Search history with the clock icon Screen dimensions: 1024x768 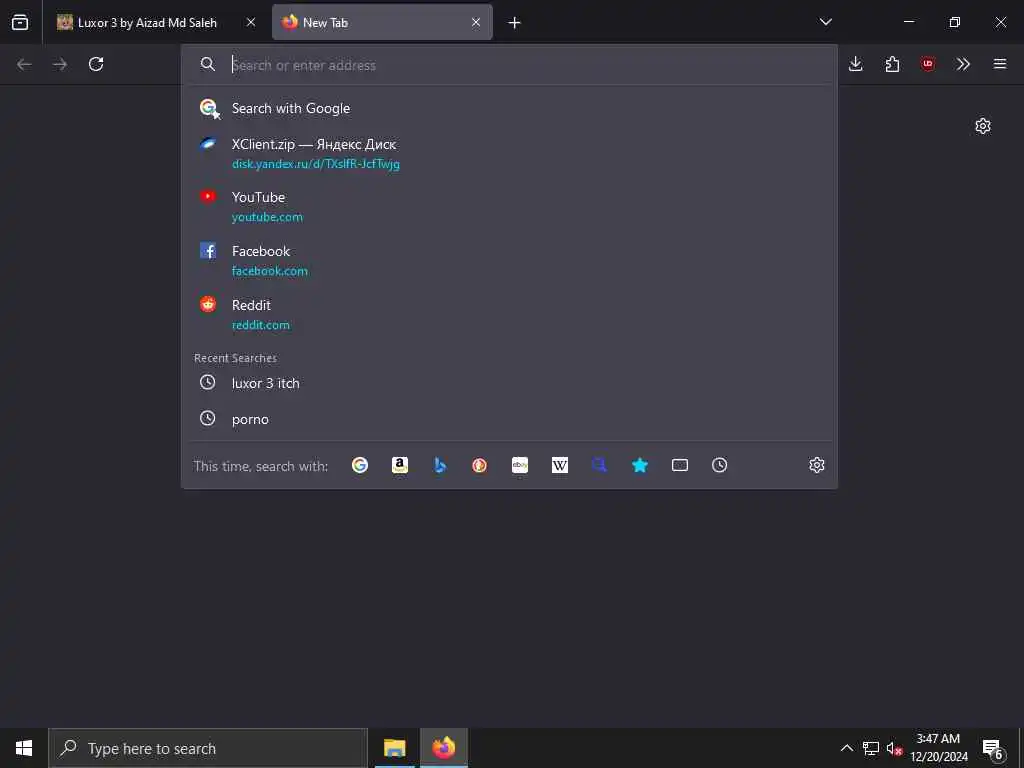click(x=720, y=465)
